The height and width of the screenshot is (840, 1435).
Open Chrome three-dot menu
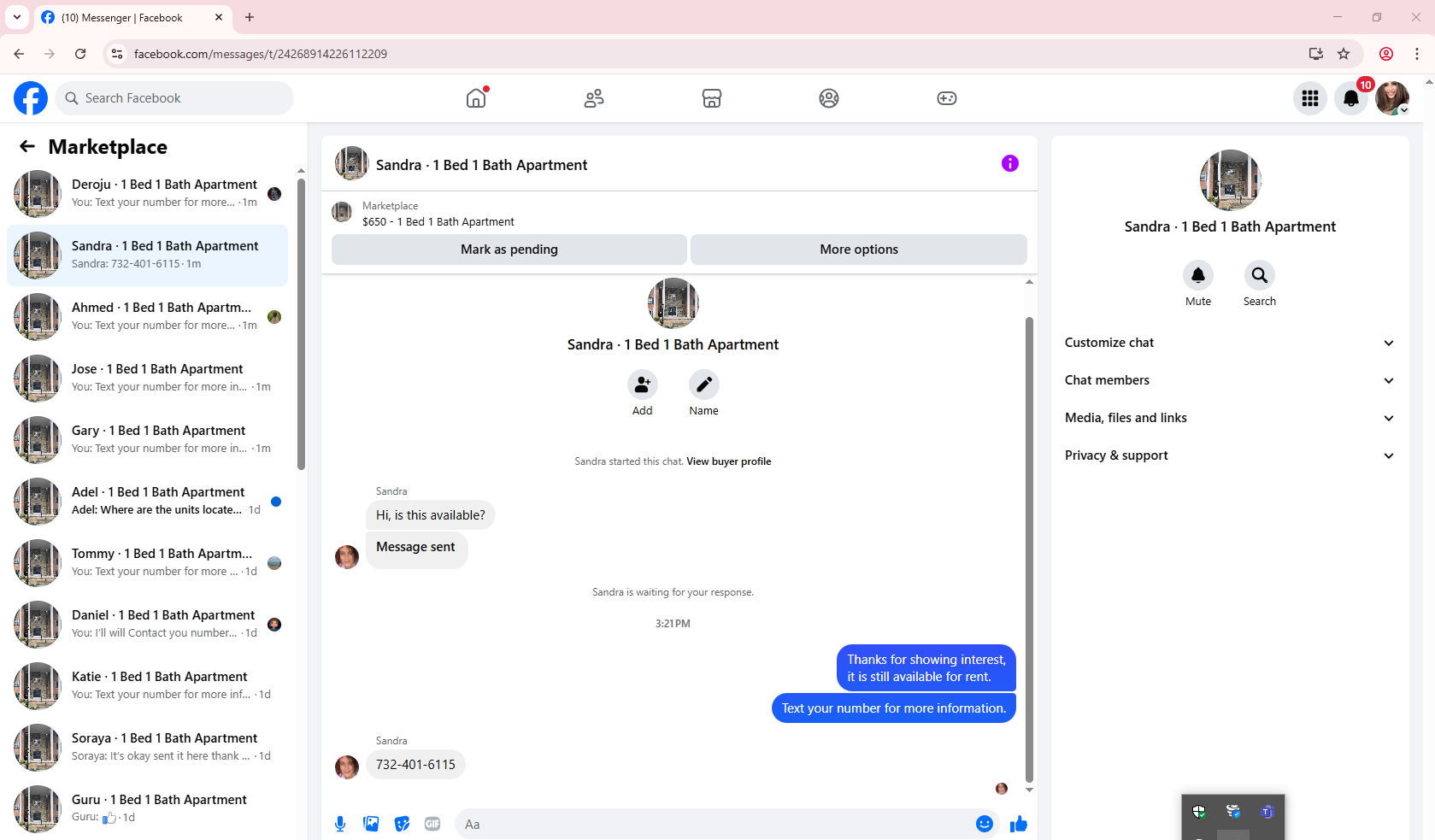coord(1417,54)
